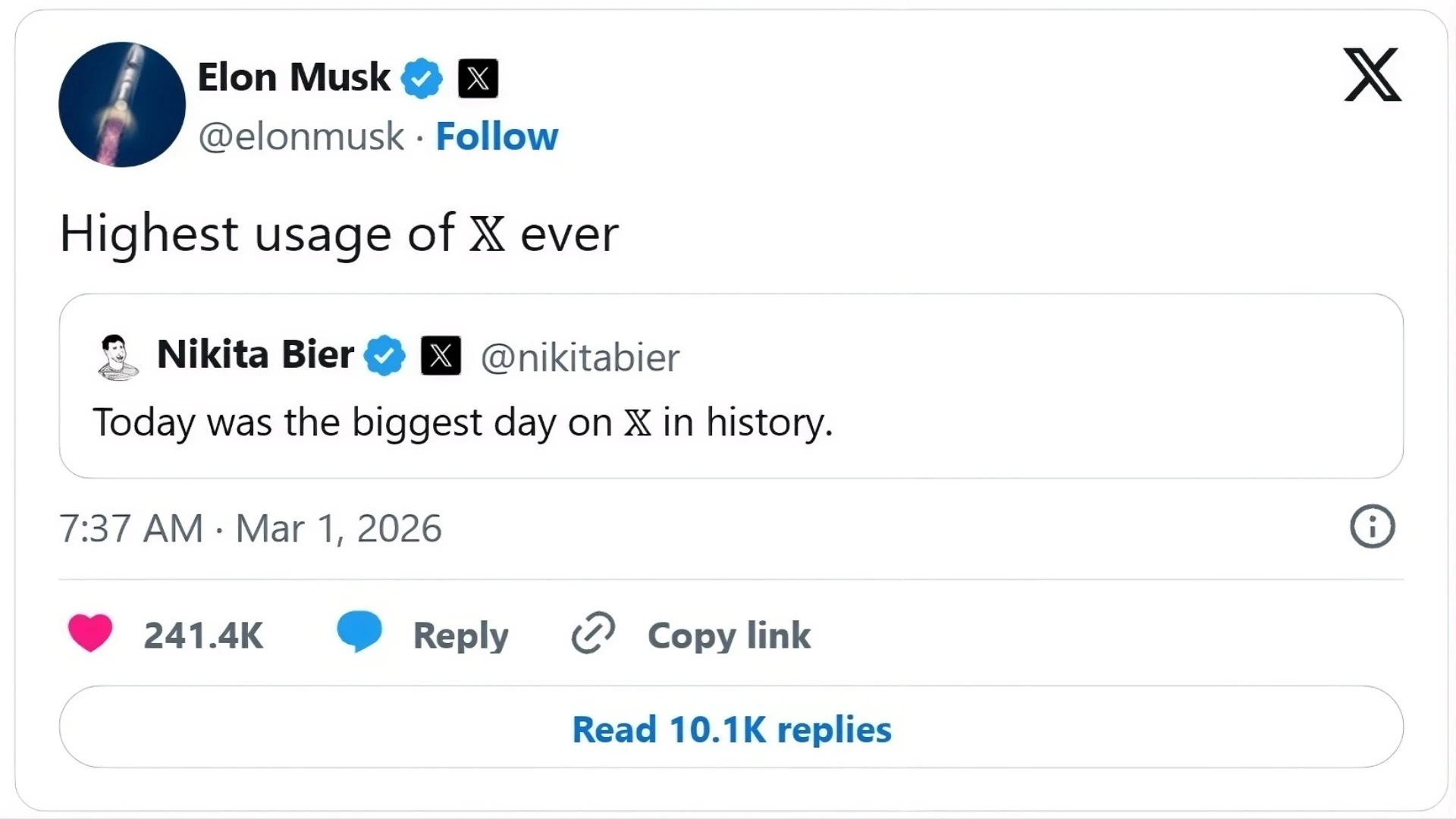Screen dimensions: 1456x819
Task: Click the blue reply speech bubble icon
Action: point(359,631)
